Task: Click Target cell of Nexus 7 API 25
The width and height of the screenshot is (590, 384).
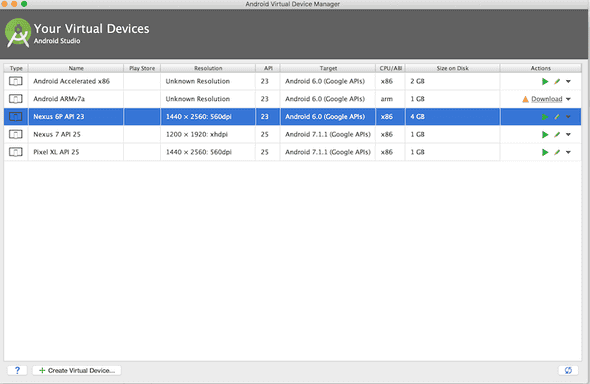Action: (328, 134)
